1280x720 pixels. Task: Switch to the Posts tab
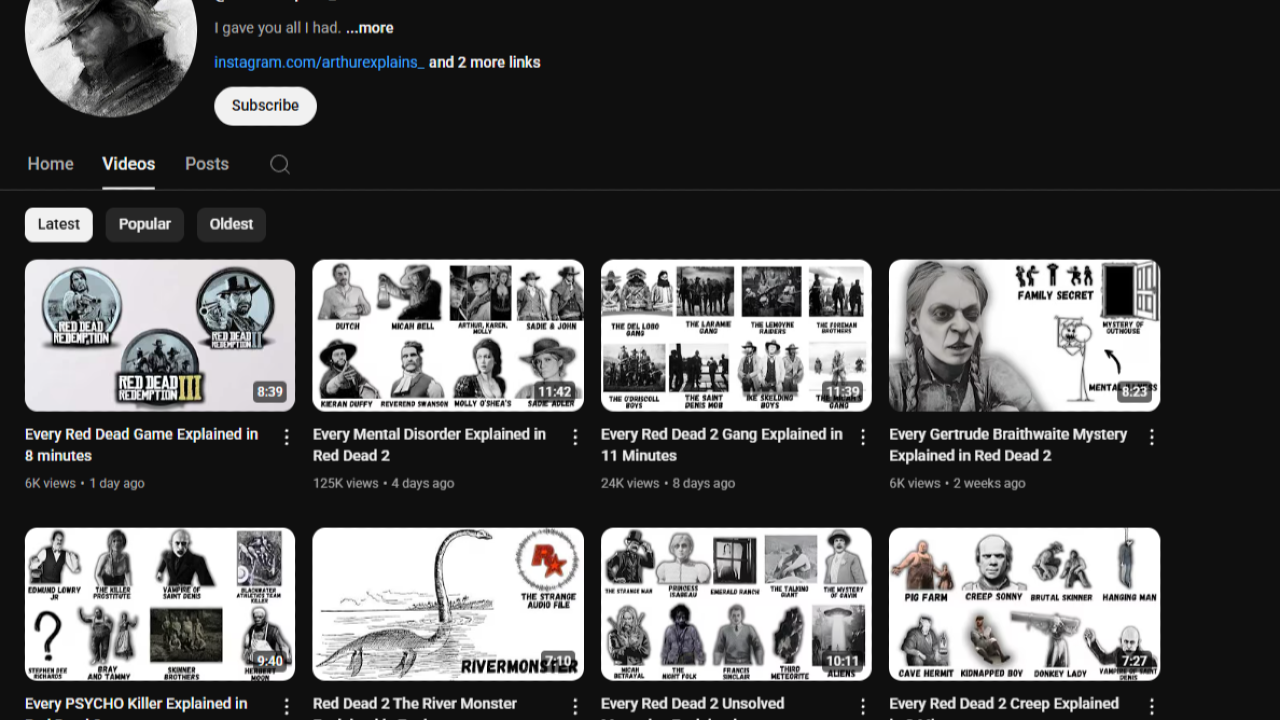click(206, 164)
